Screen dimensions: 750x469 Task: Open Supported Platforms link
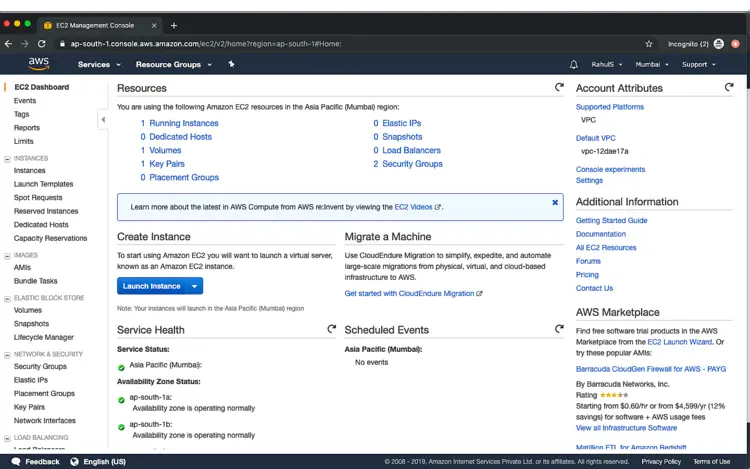610,107
